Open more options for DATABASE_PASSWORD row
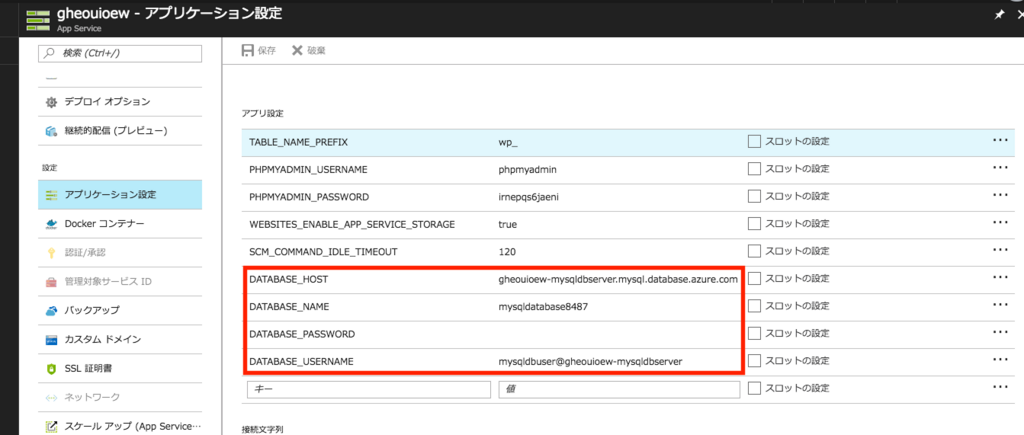The height and width of the screenshot is (435, 1024). pyautogui.click(x=1000, y=332)
